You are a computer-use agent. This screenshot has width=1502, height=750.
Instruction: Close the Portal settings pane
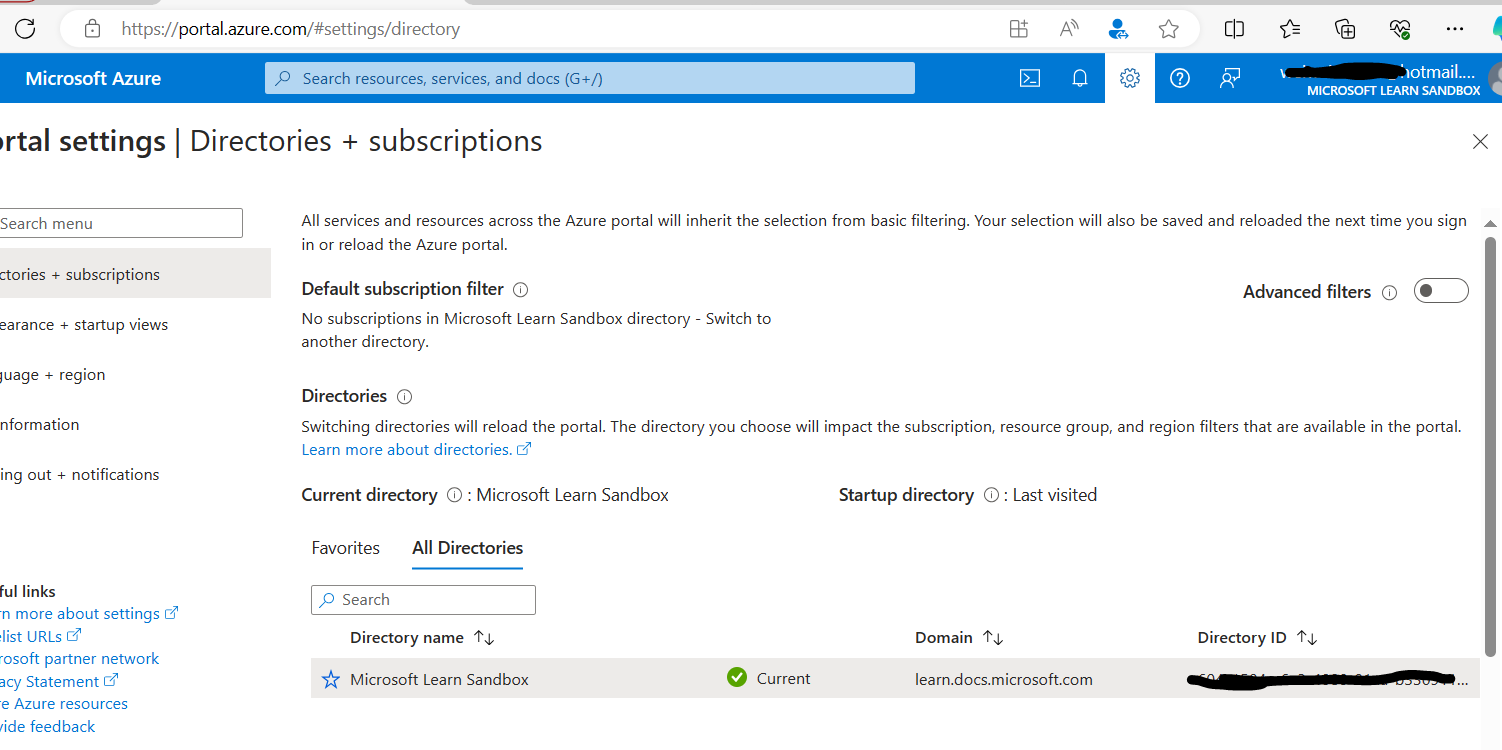tap(1481, 142)
